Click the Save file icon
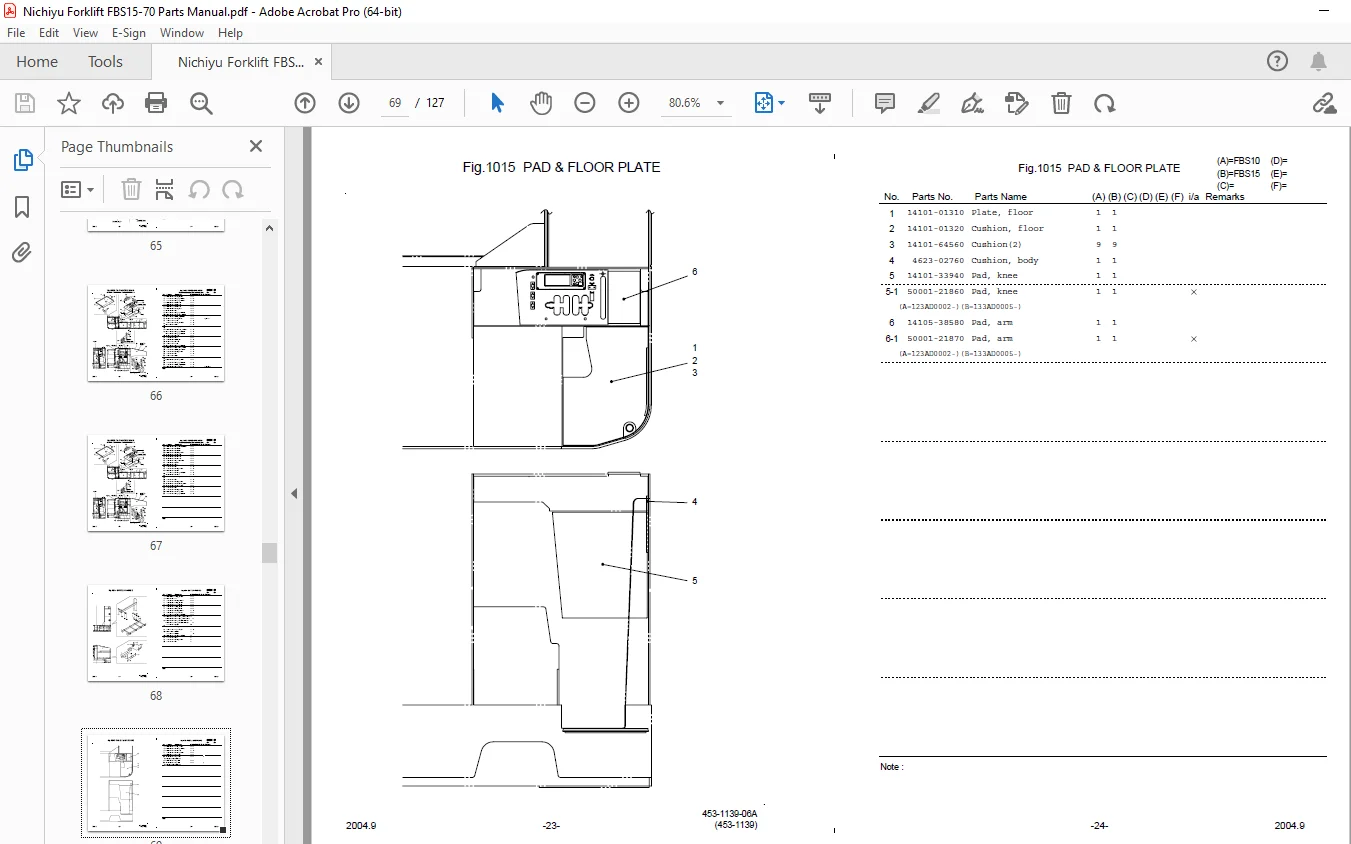The height and width of the screenshot is (844, 1351). [25, 103]
